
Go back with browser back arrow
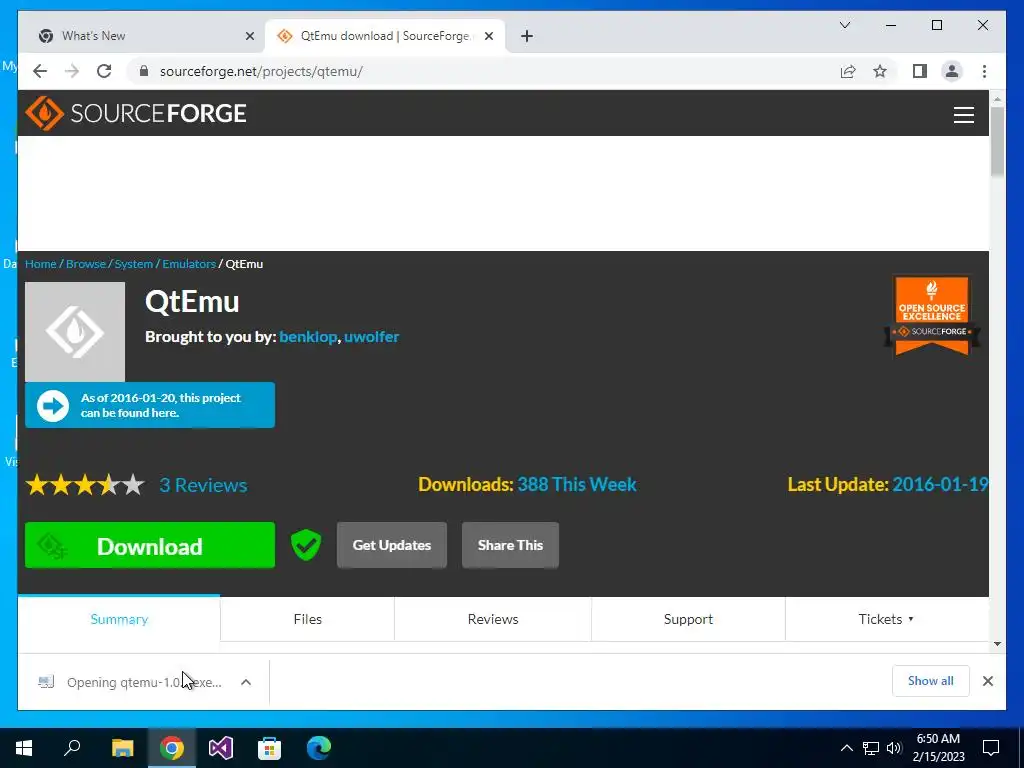click(x=40, y=71)
